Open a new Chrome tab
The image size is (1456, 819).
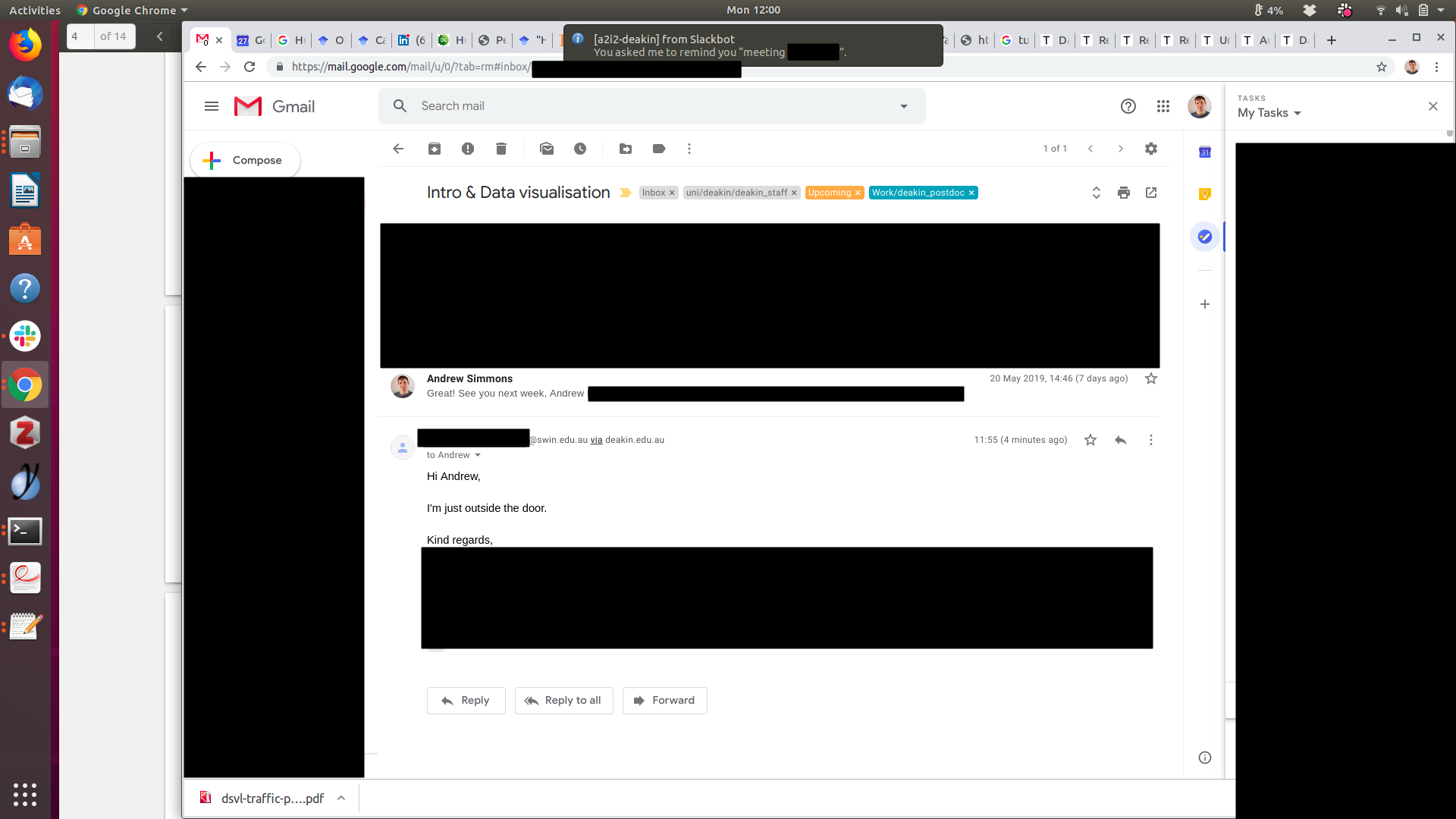pos(1332,40)
